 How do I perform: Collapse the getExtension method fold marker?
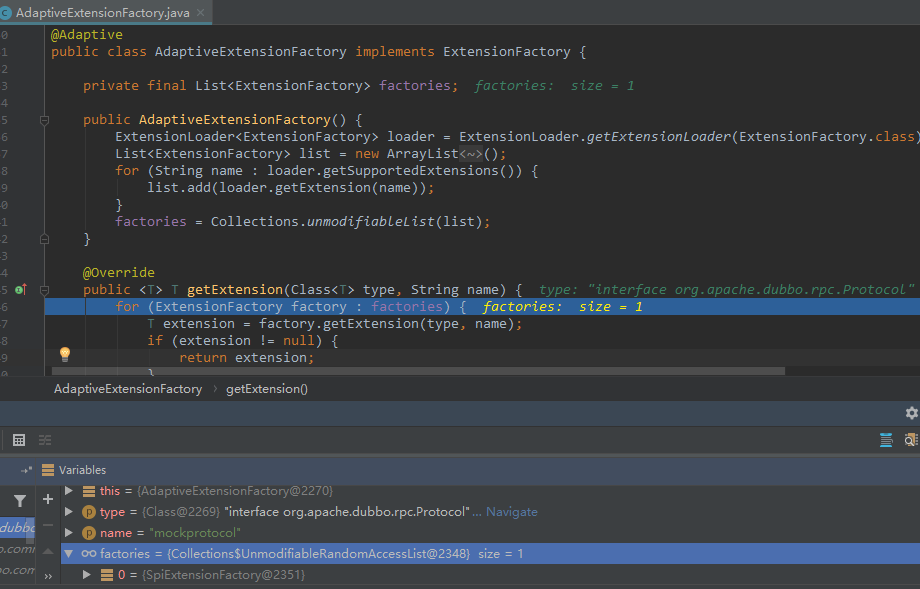tap(44, 290)
